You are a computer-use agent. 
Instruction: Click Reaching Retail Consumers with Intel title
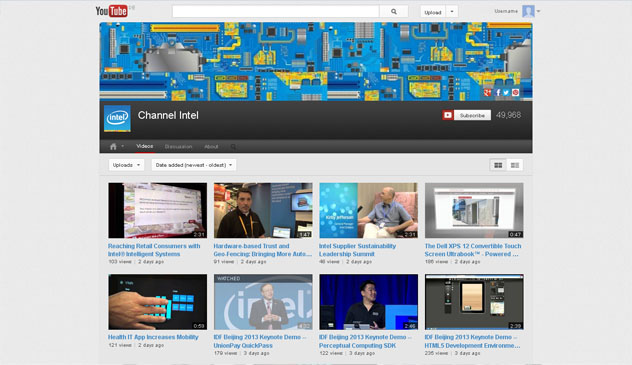coord(154,250)
